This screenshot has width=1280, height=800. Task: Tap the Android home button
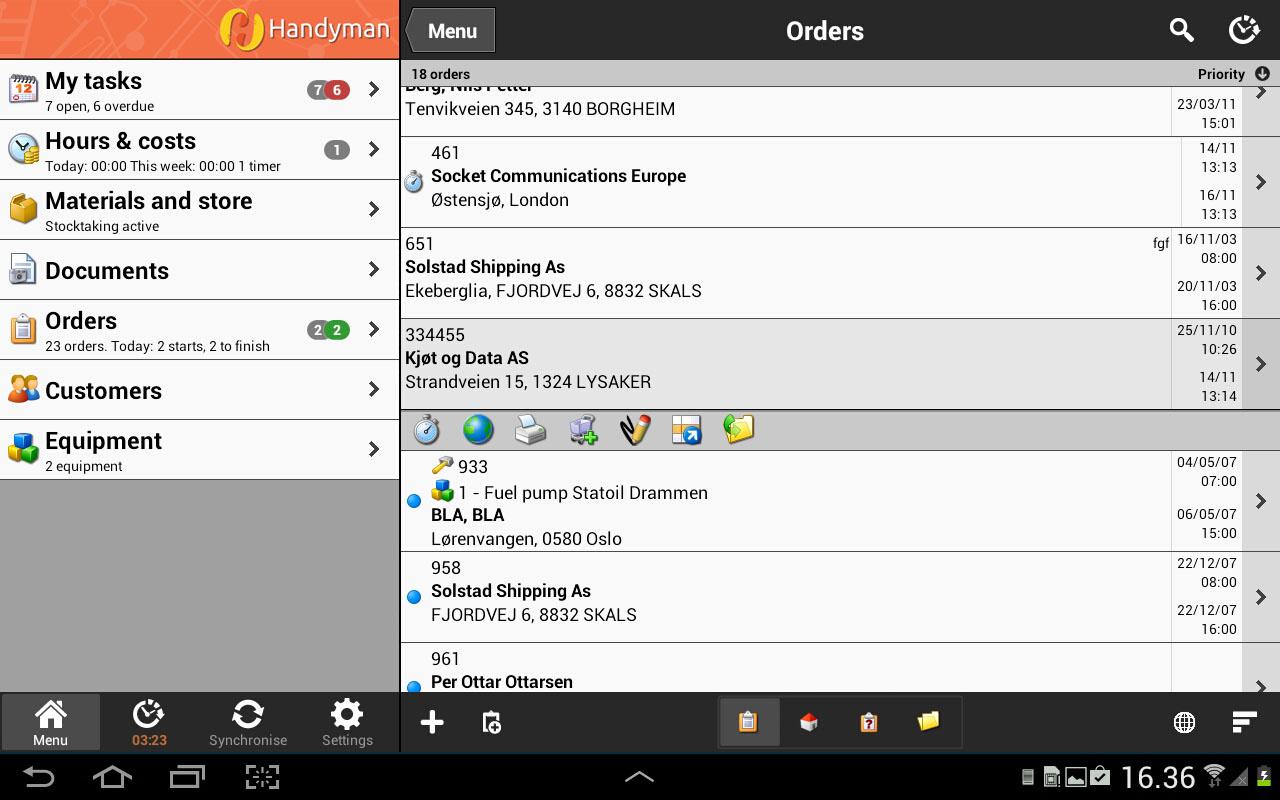[x=111, y=777]
